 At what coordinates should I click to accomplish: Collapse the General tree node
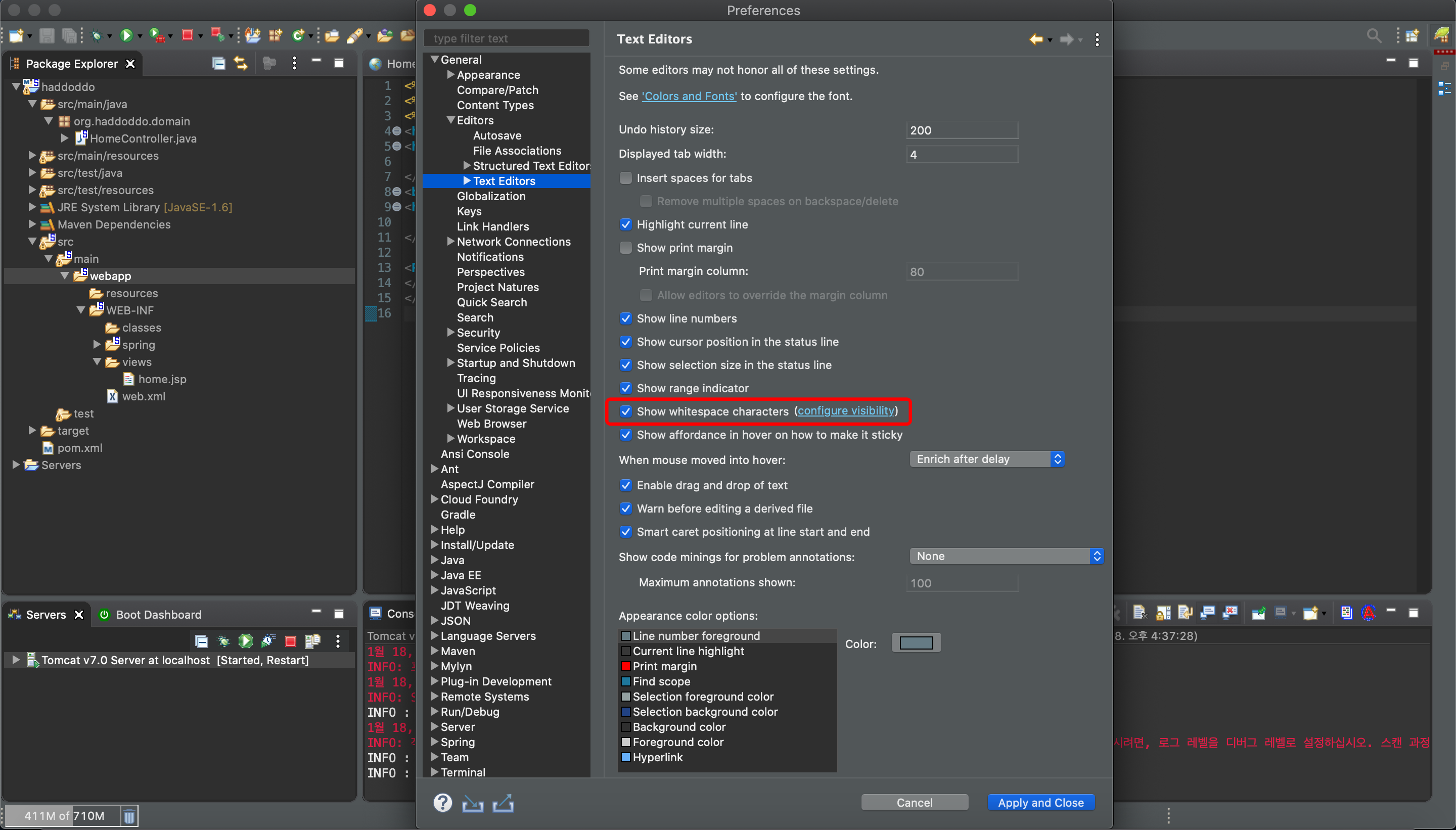pyautogui.click(x=434, y=59)
